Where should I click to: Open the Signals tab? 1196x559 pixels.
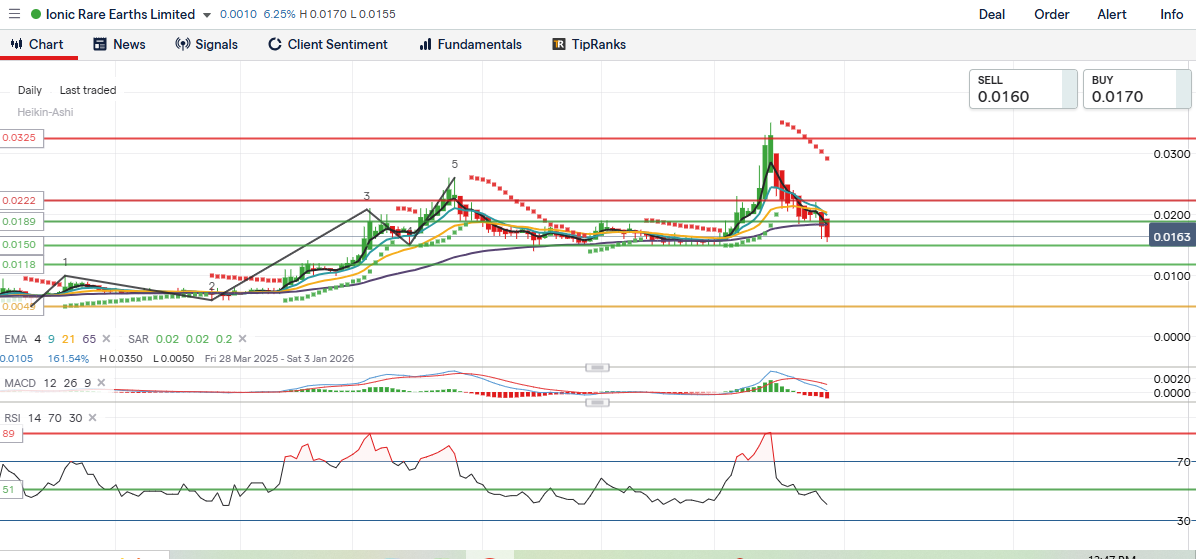coord(206,45)
